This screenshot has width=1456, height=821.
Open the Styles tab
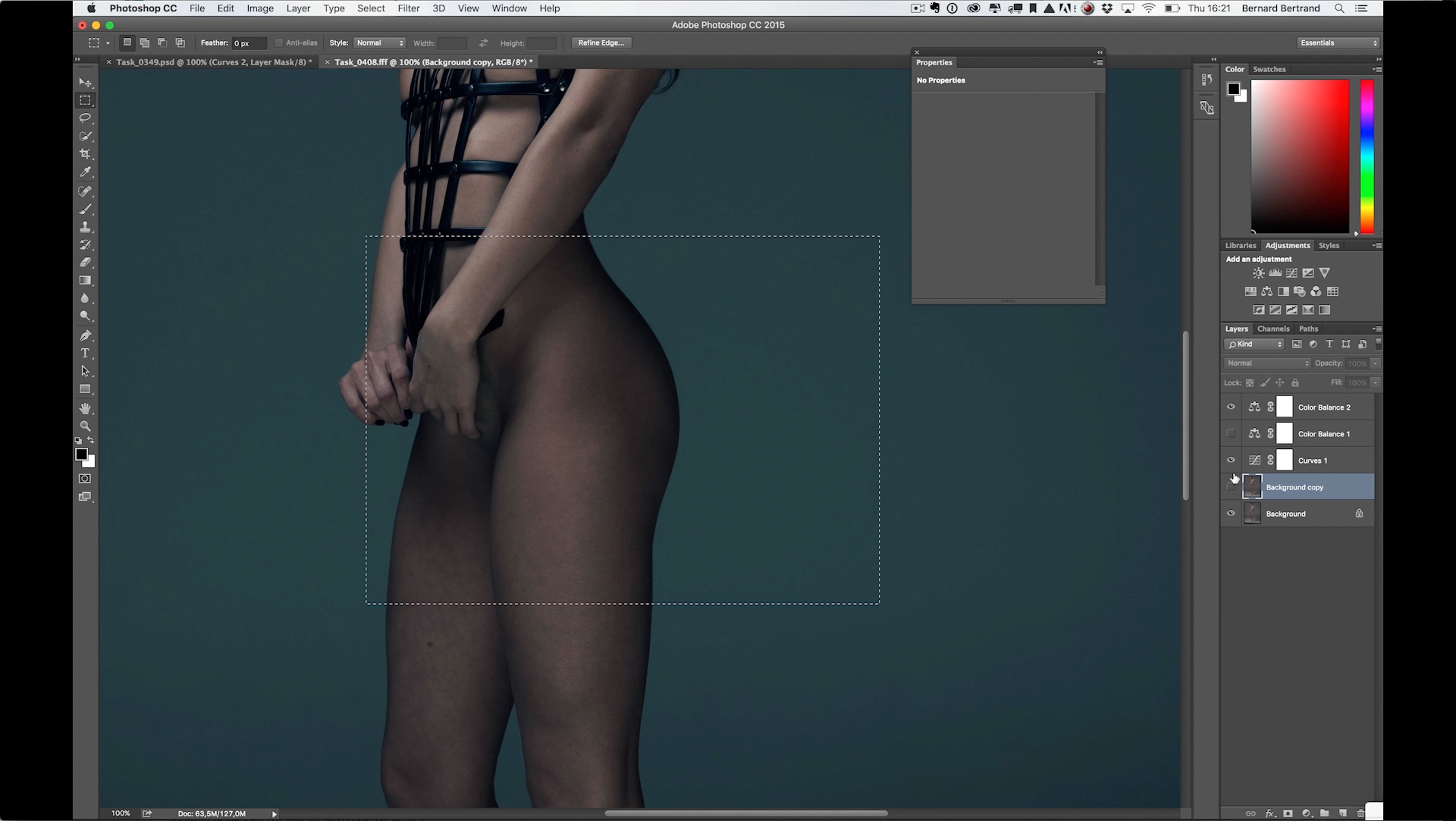[x=1328, y=245]
